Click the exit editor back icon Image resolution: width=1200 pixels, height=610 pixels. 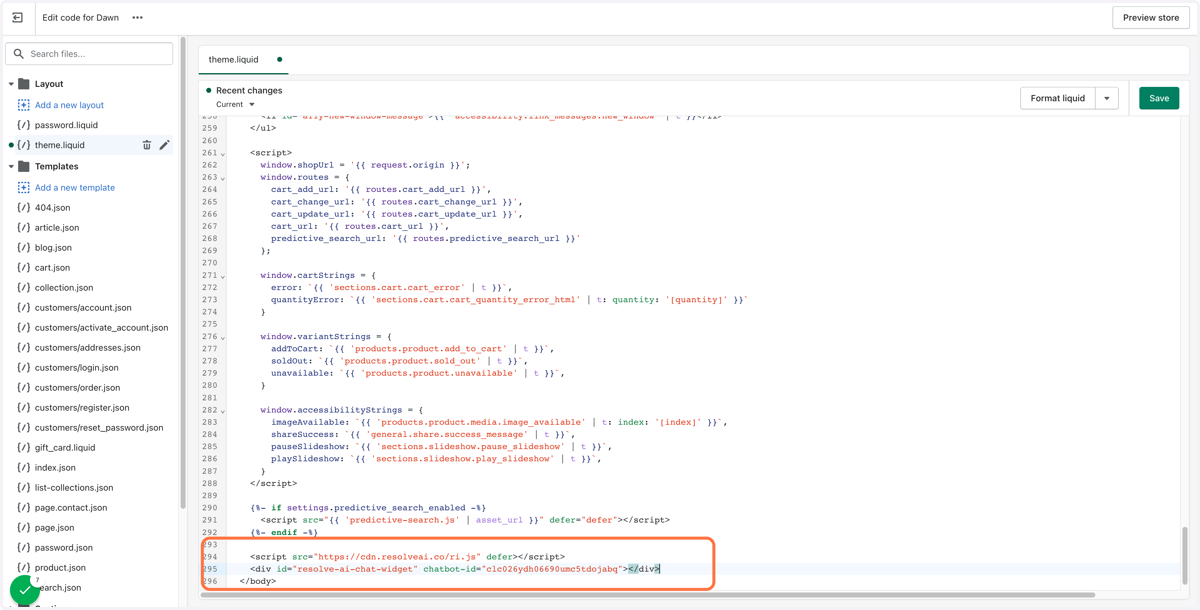point(17,18)
